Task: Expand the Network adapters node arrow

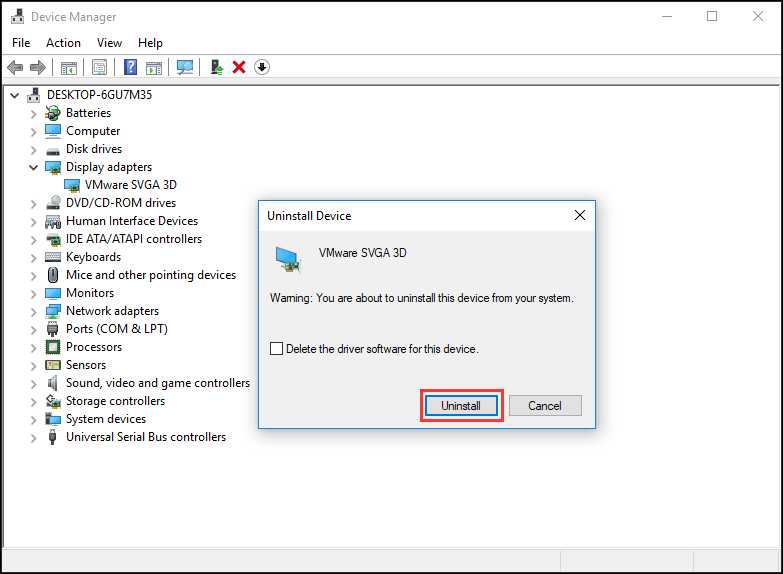Action: tap(33, 312)
